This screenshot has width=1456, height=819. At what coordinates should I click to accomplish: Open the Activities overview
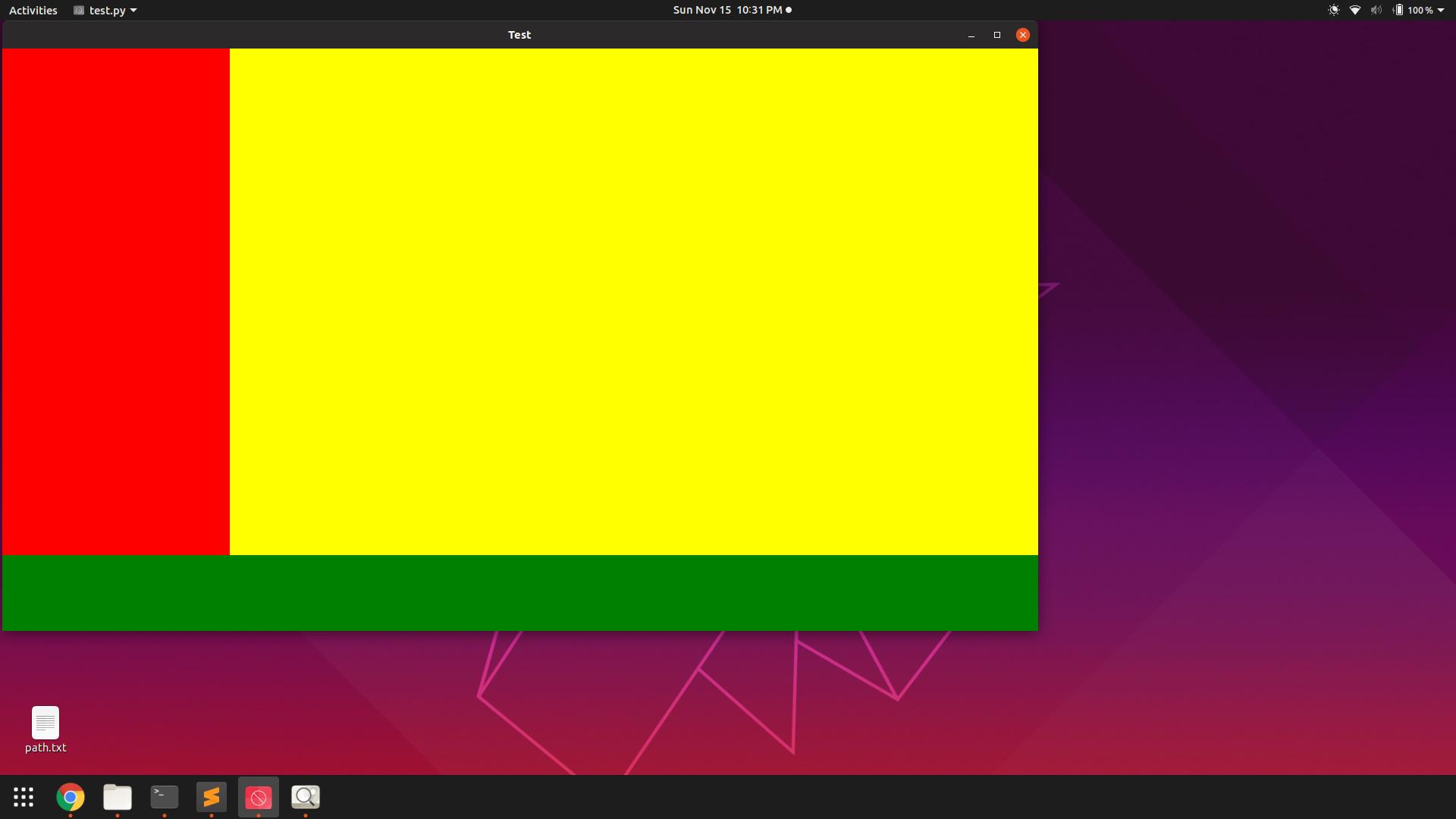click(33, 10)
